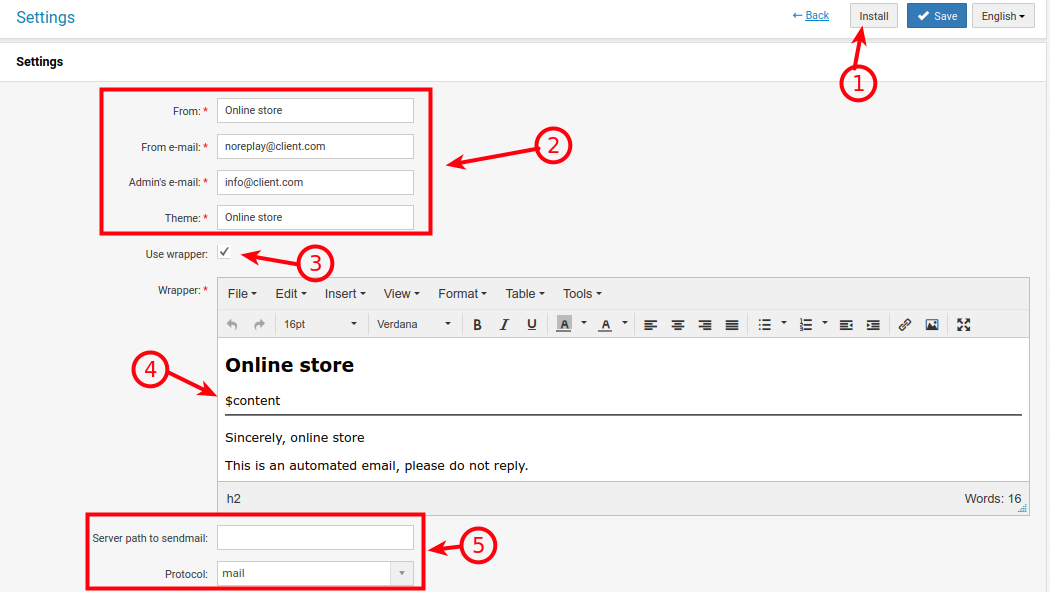Click the Save button
The height and width of the screenshot is (592, 1050).
click(x=937, y=16)
